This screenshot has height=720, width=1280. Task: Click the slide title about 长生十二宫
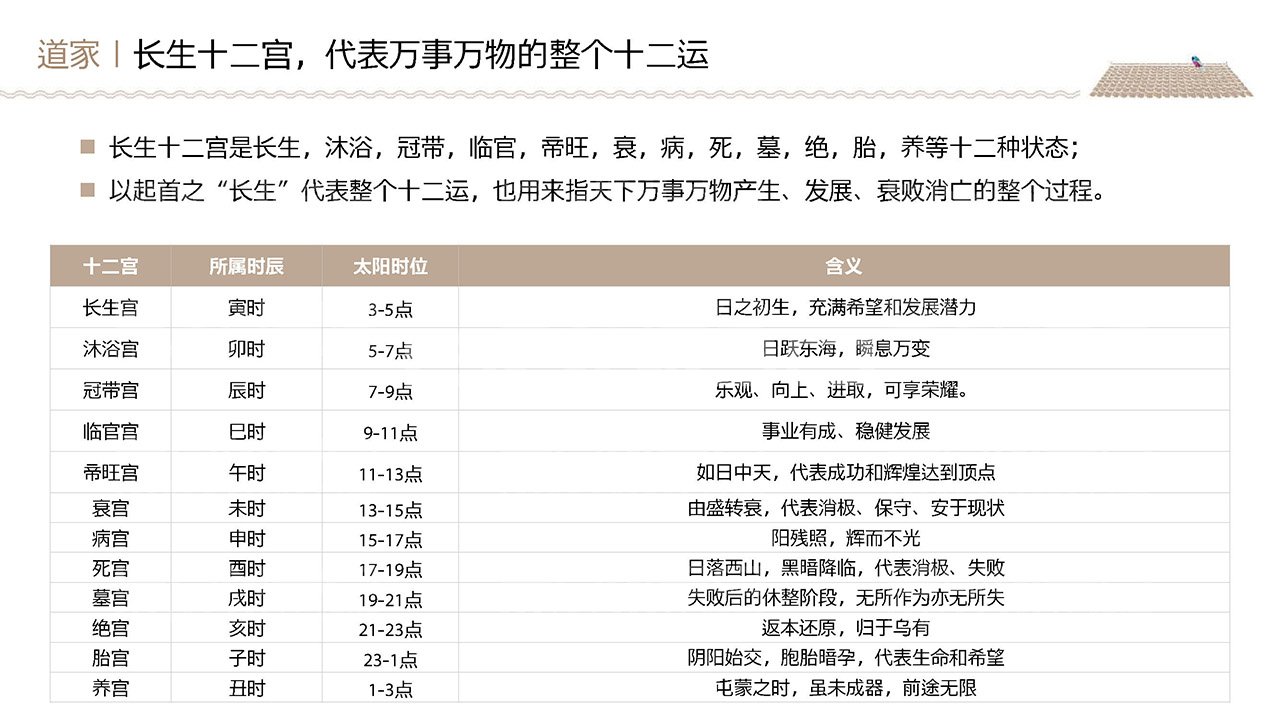pyautogui.click(x=421, y=55)
